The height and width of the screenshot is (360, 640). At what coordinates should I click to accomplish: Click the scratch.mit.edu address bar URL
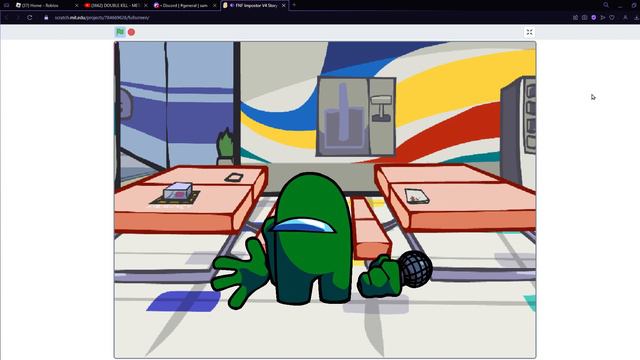click(x=102, y=18)
